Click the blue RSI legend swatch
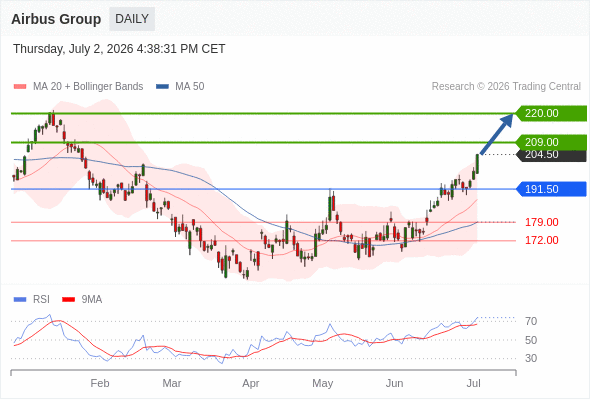The image size is (590, 400). [x=20, y=300]
